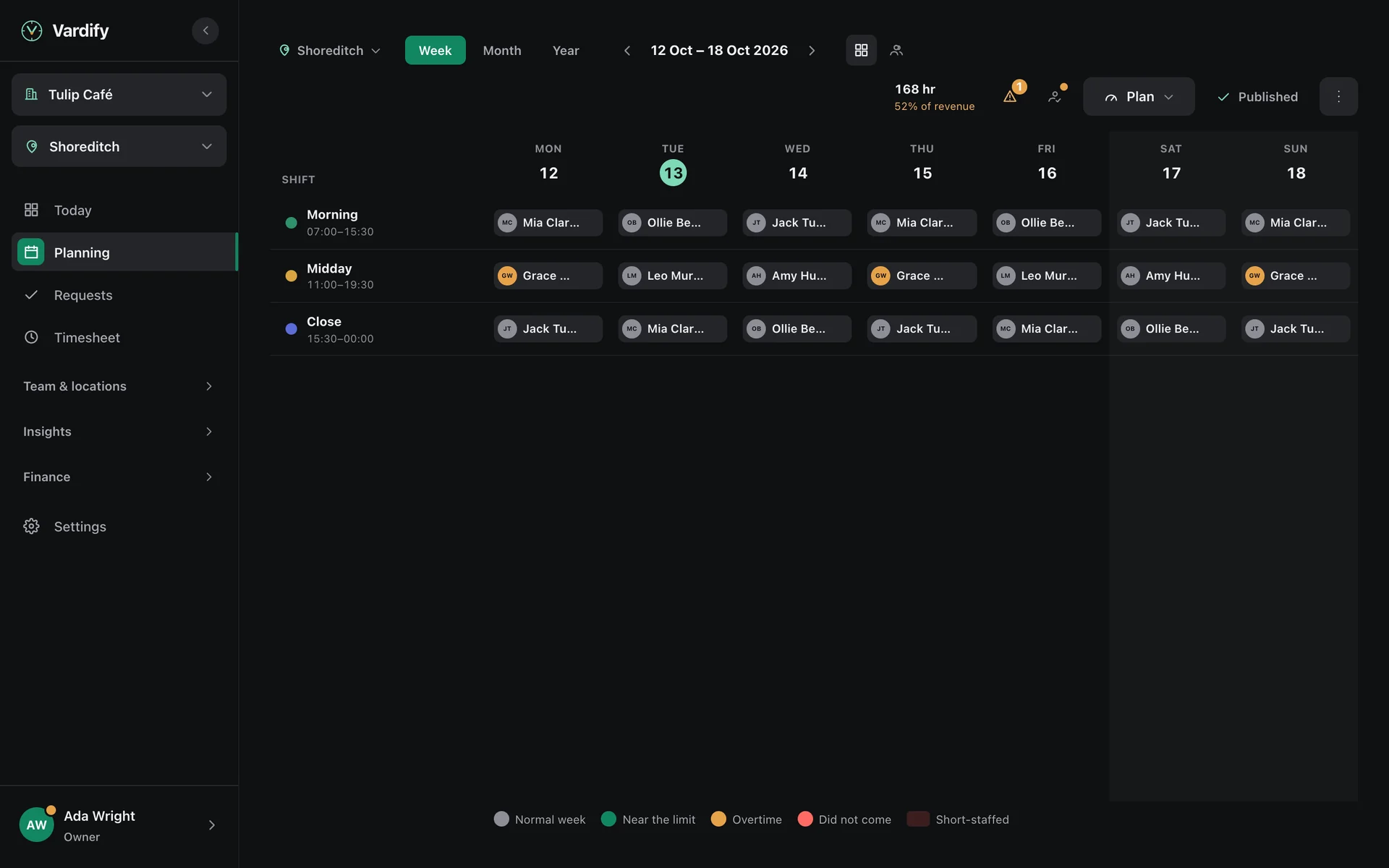Image resolution: width=1389 pixels, height=868 pixels.
Task: Expand the Insights section
Action: point(119,431)
